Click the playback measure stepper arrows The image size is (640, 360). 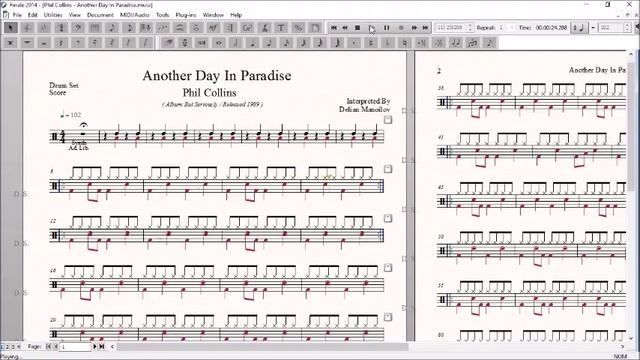[x=470, y=28]
